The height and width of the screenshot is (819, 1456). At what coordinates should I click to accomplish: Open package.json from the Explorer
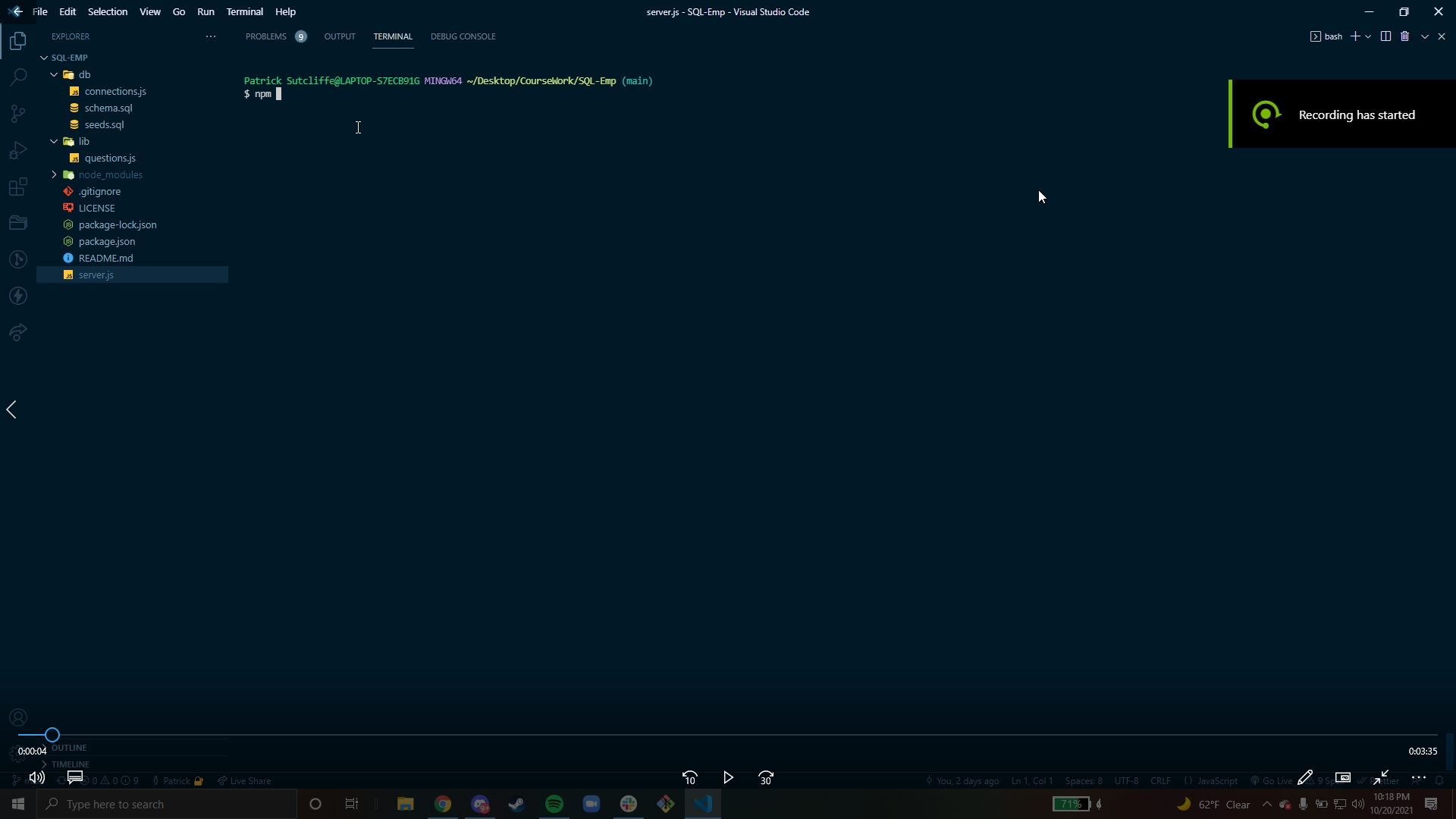coord(105,241)
